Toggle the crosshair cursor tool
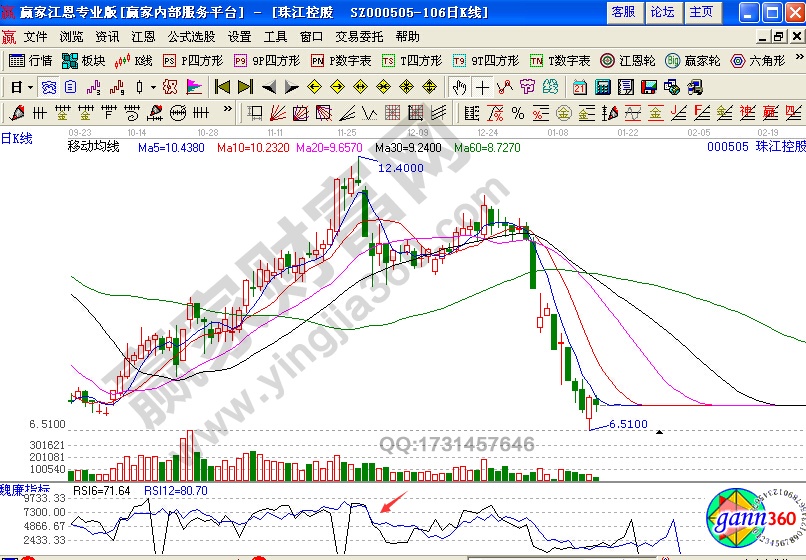The image size is (806, 560). coord(482,87)
